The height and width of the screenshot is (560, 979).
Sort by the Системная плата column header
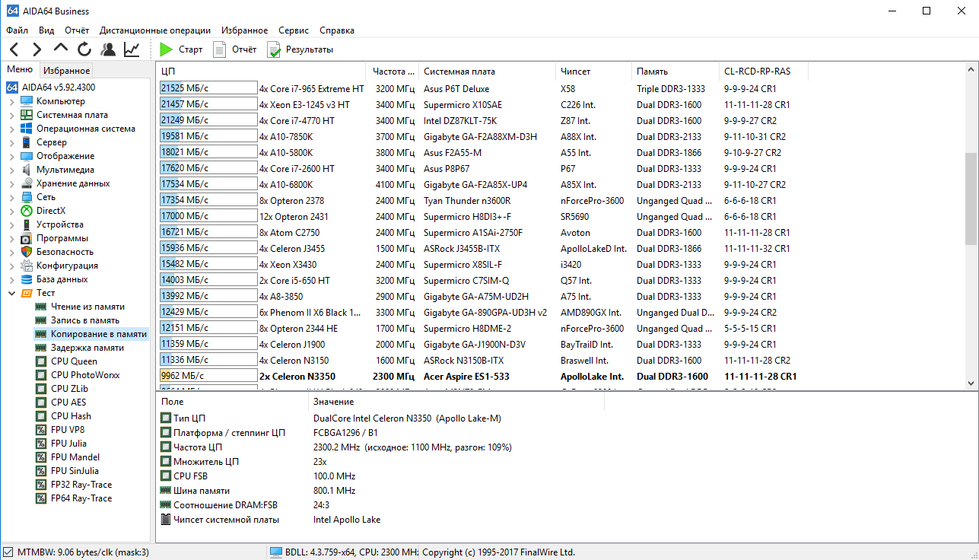point(459,72)
